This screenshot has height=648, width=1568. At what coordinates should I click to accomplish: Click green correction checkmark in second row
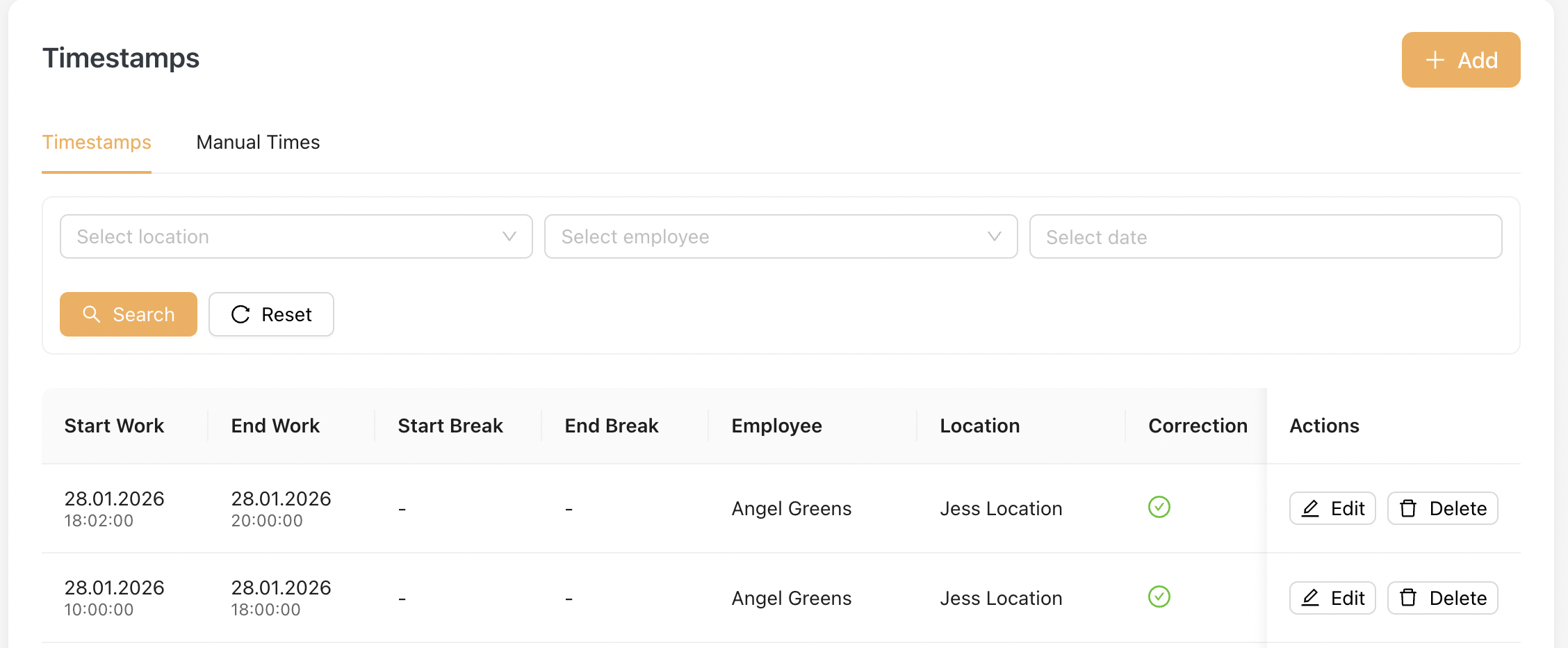(1159, 597)
